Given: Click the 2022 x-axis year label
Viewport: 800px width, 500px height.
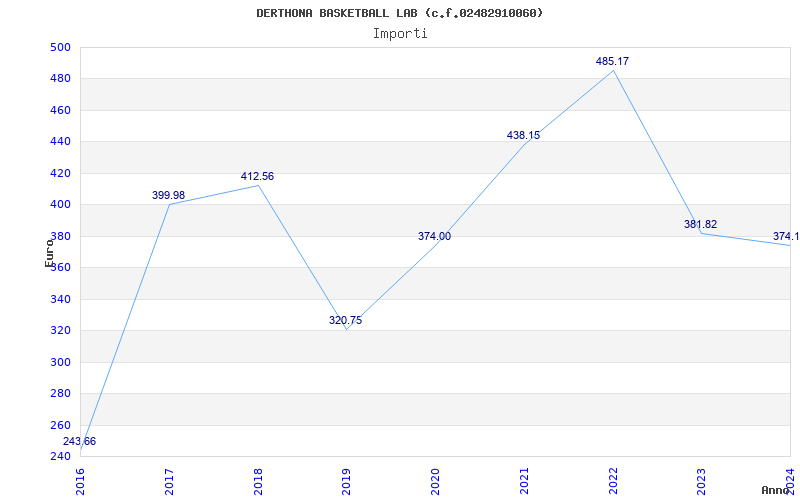Looking at the screenshot, I should [613, 482].
